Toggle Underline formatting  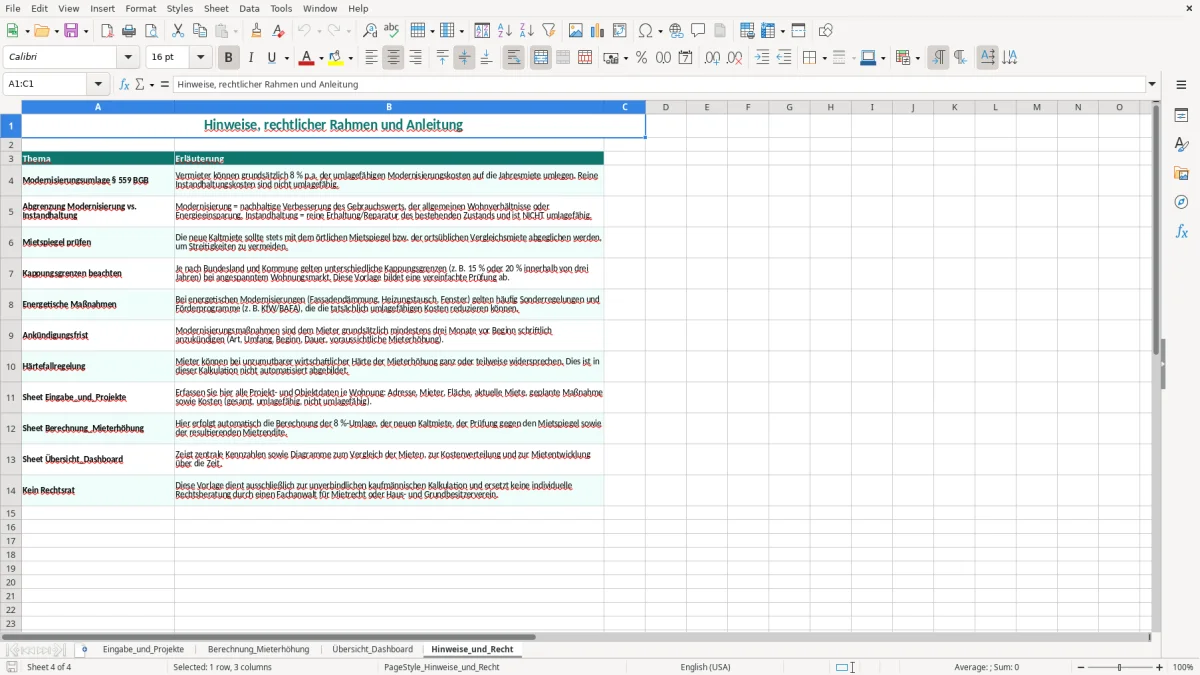(x=272, y=58)
